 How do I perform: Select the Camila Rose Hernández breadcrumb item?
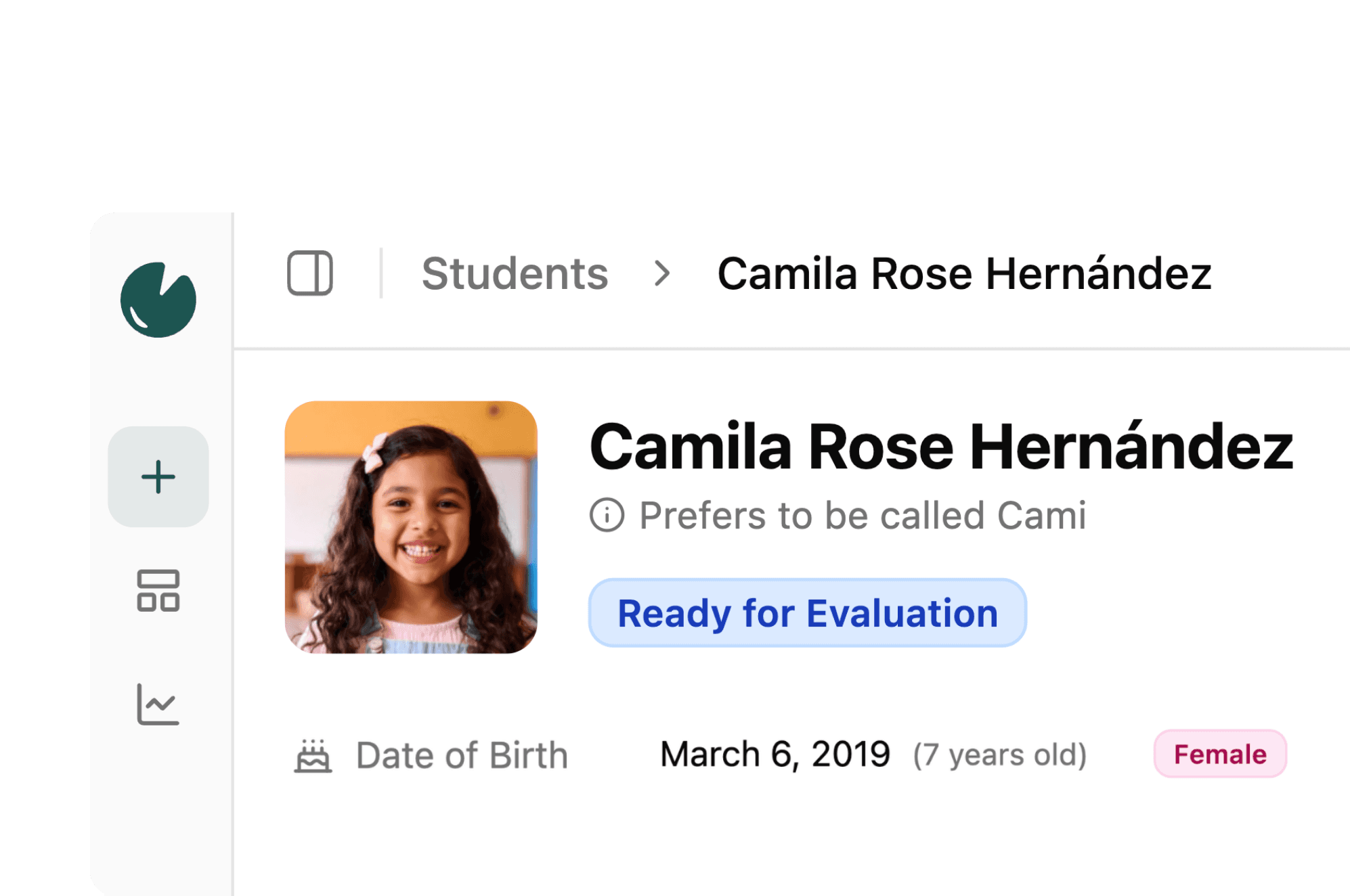tap(964, 273)
